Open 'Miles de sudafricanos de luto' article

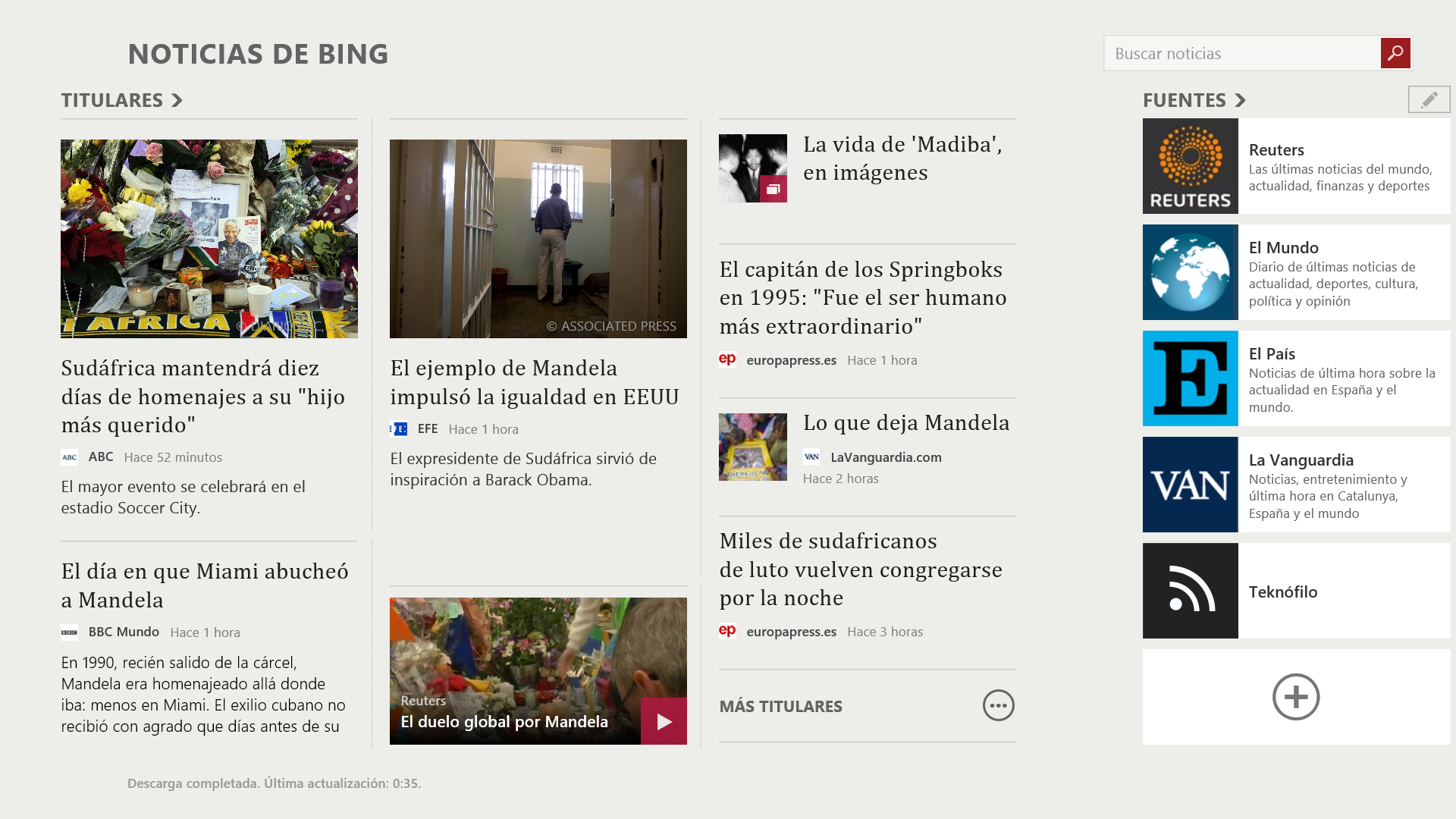click(x=860, y=569)
